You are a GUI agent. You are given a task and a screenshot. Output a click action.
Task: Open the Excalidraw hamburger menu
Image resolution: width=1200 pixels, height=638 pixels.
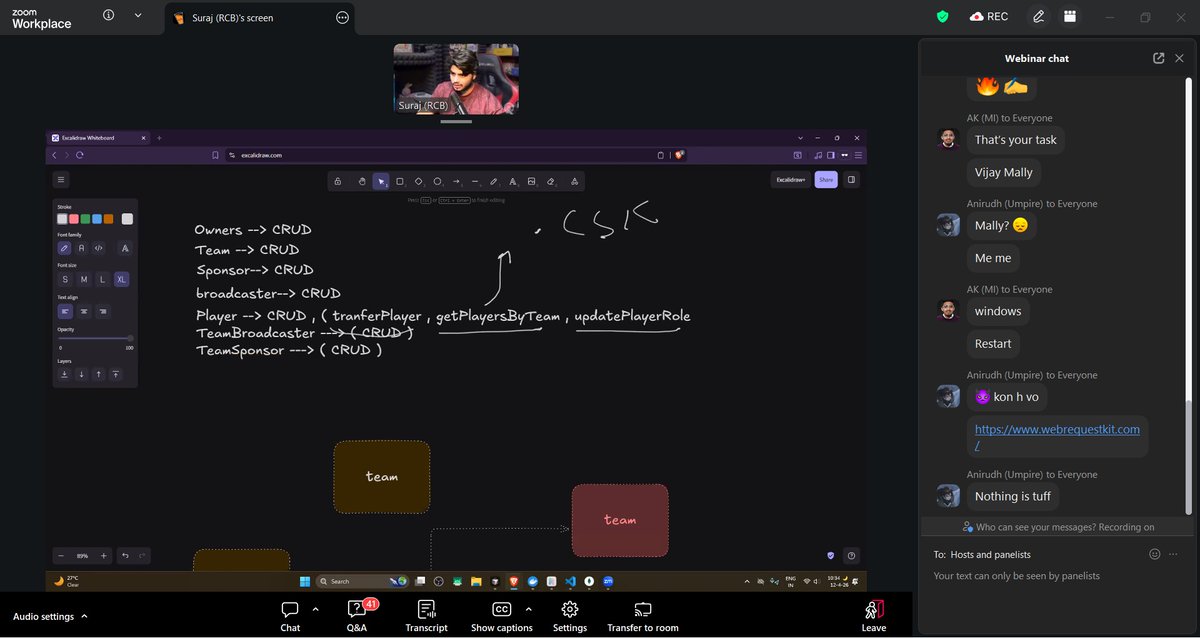tap(60, 179)
